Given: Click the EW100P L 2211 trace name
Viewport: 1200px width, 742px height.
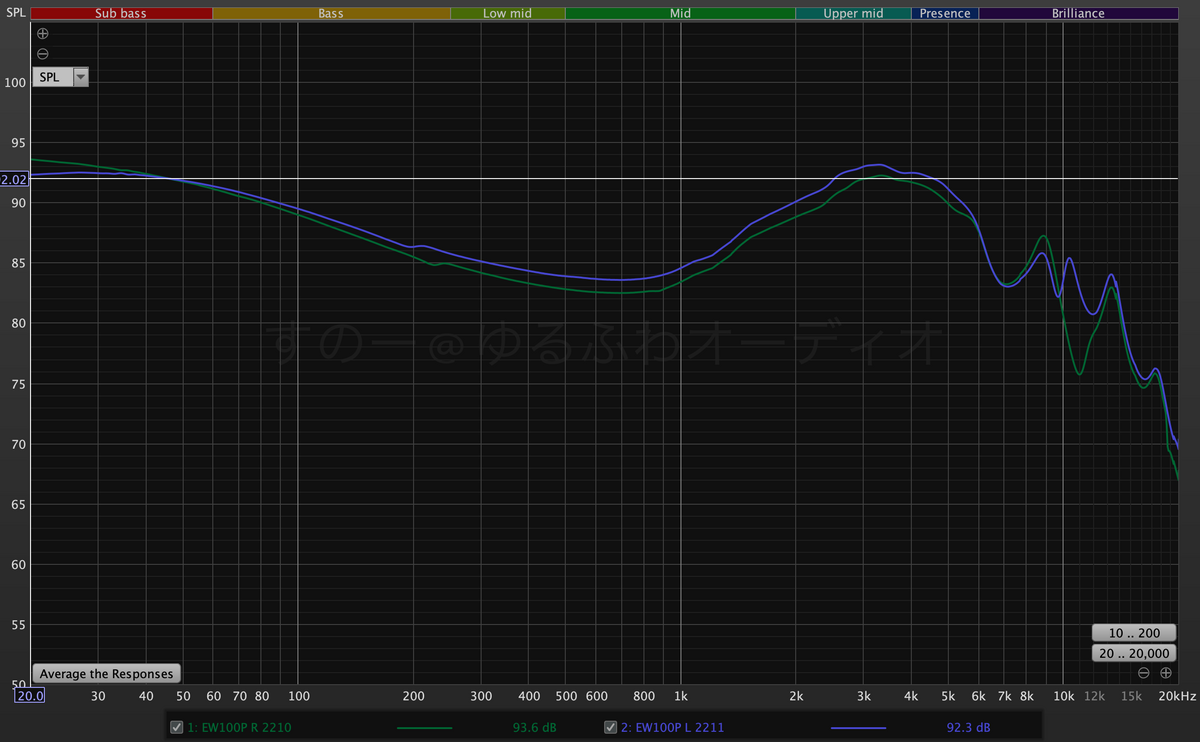Looking at the screenshot, I should [671, 727].
